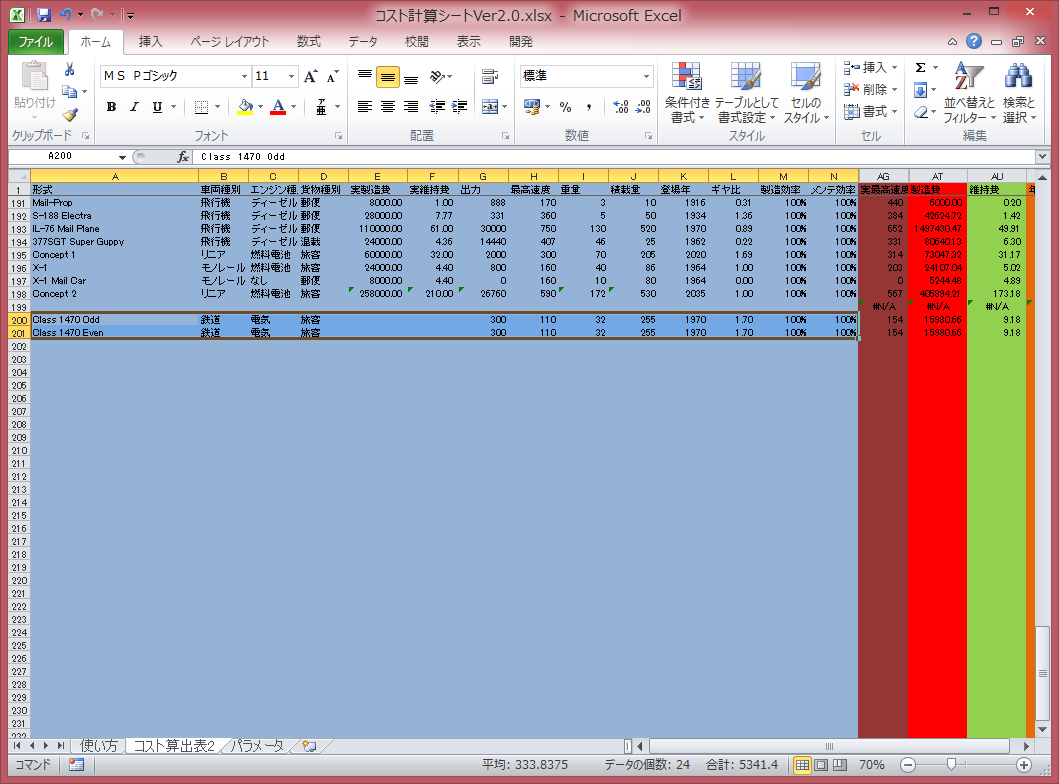Viewport: 1059px width, 784px height.
Task: Center text horizontally
Action: (388, 107)
